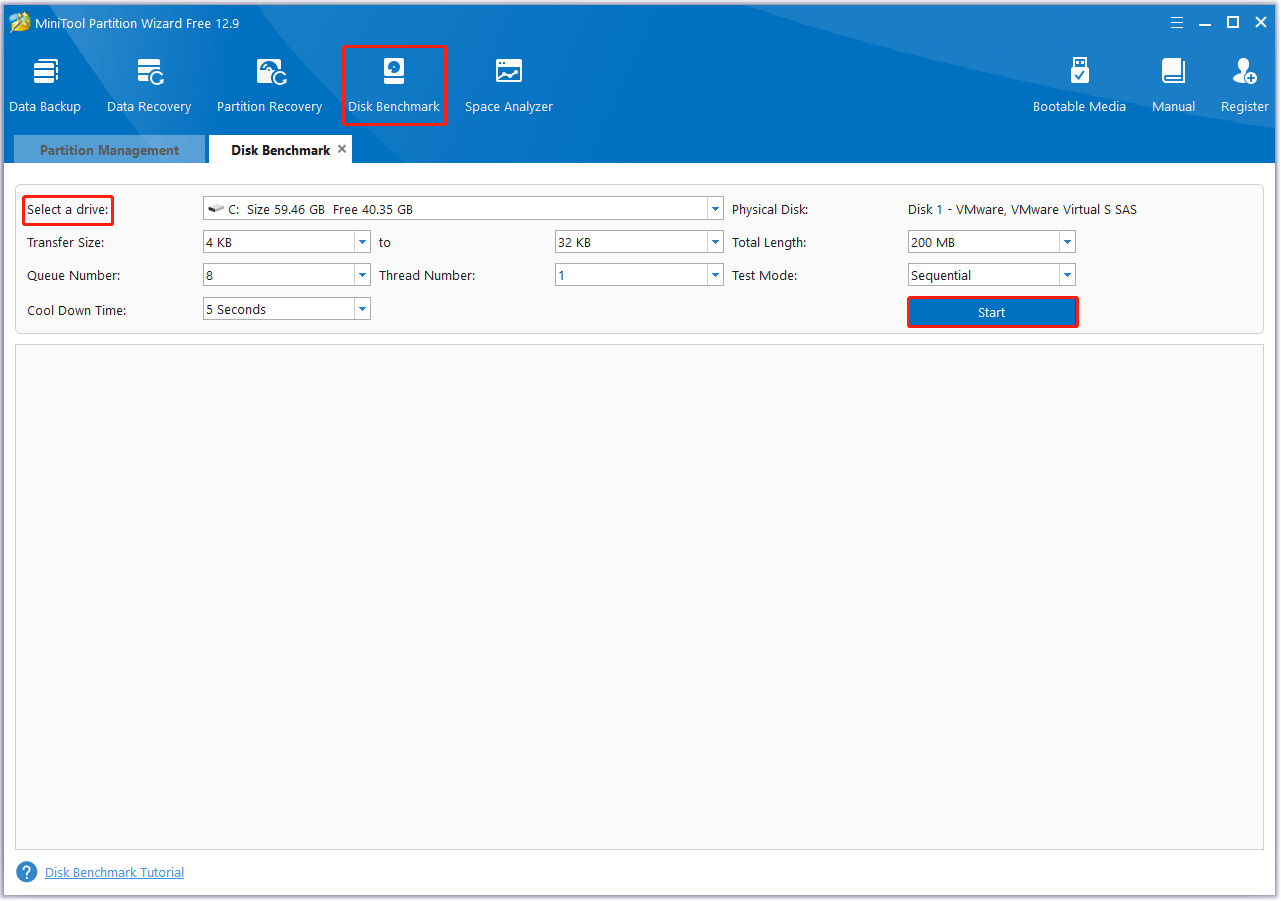Screen dimensions: 1281x901
Task: Start the disk benchmark test
Action: pyautogui.click(x=992, y=312)
